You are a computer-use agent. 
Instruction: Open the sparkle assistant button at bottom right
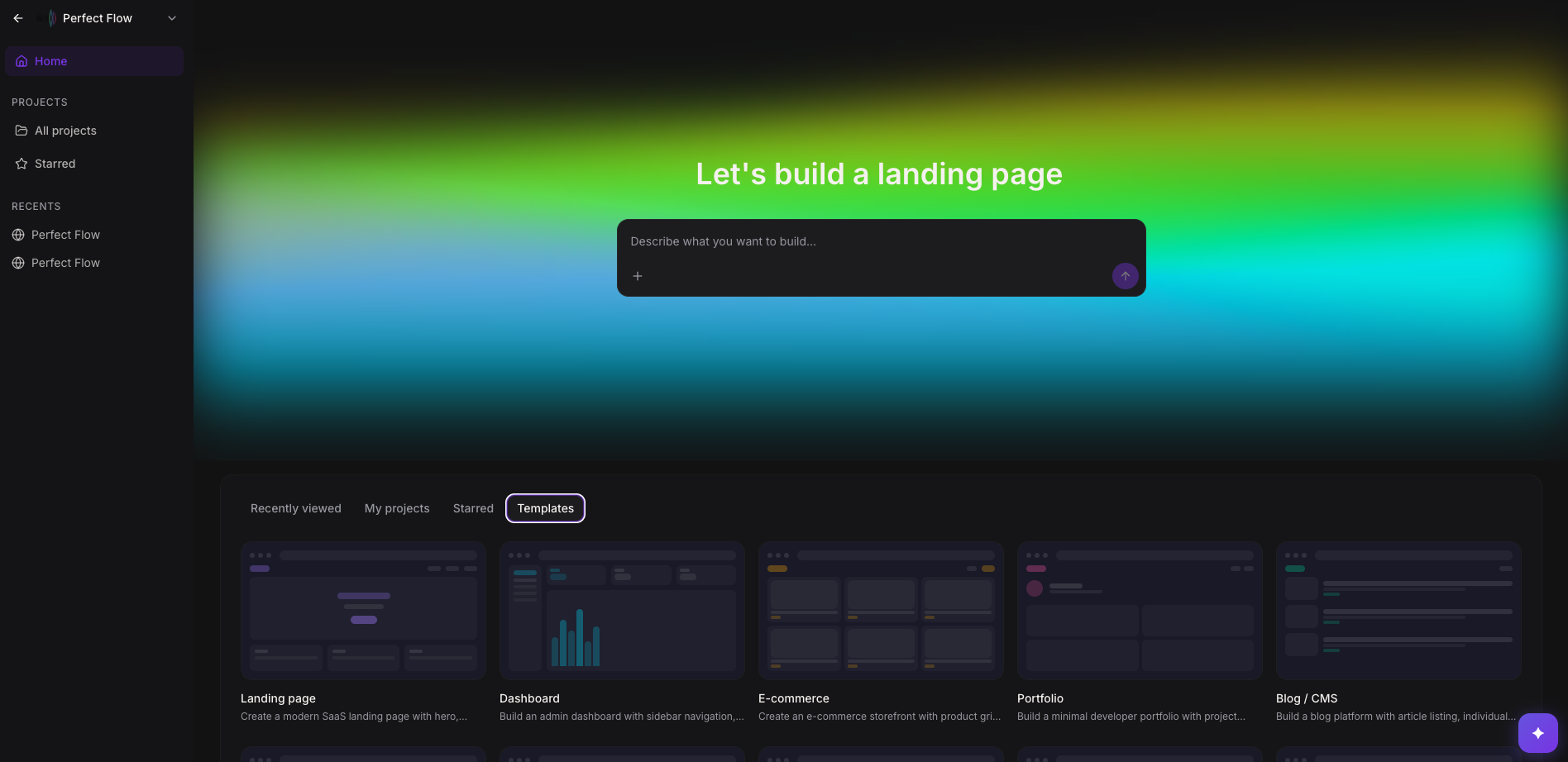tap(1537, 731)
